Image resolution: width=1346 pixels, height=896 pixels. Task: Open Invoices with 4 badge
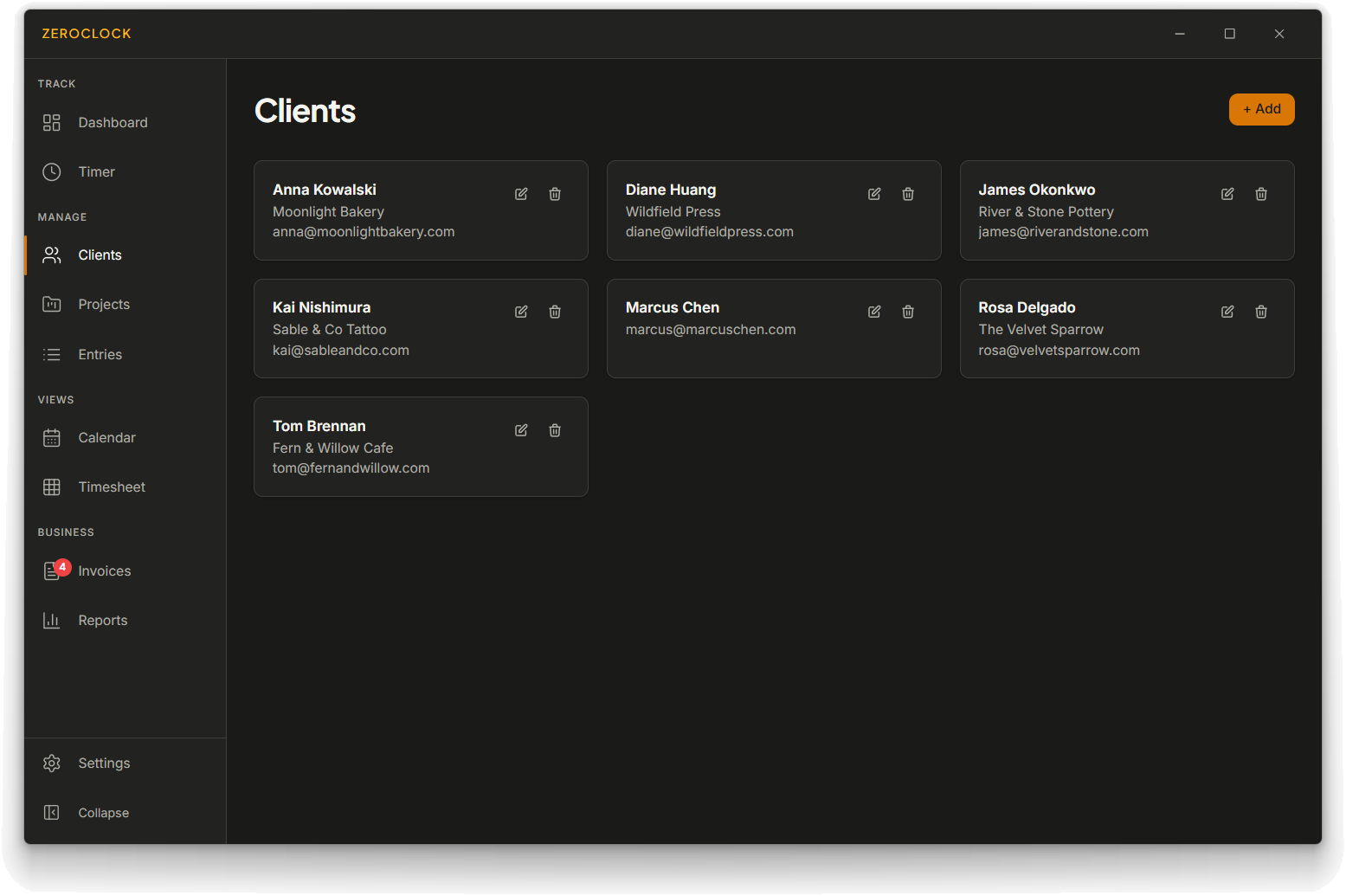coord(104,571)
